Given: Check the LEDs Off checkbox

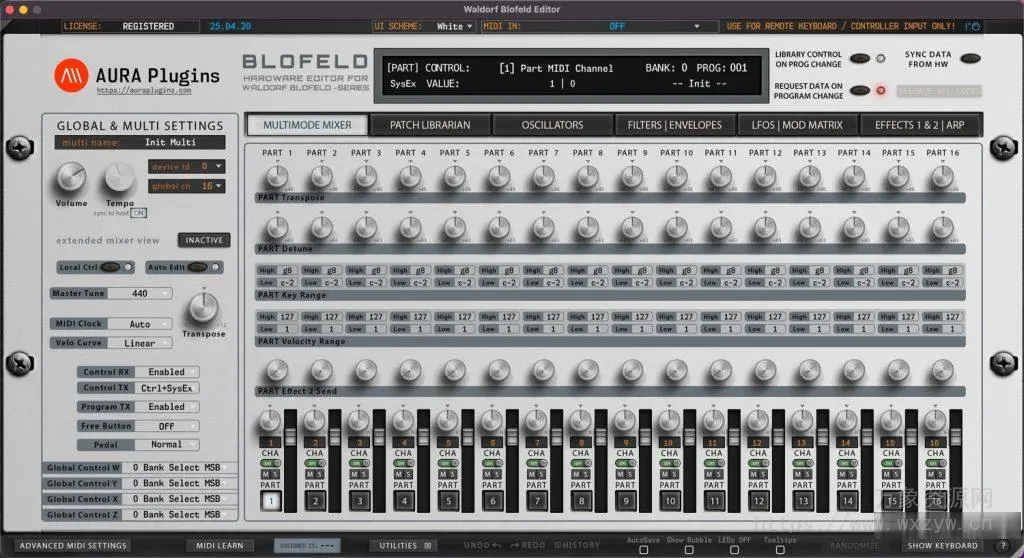Looking at the screenshot, I should tap(735, 550).
